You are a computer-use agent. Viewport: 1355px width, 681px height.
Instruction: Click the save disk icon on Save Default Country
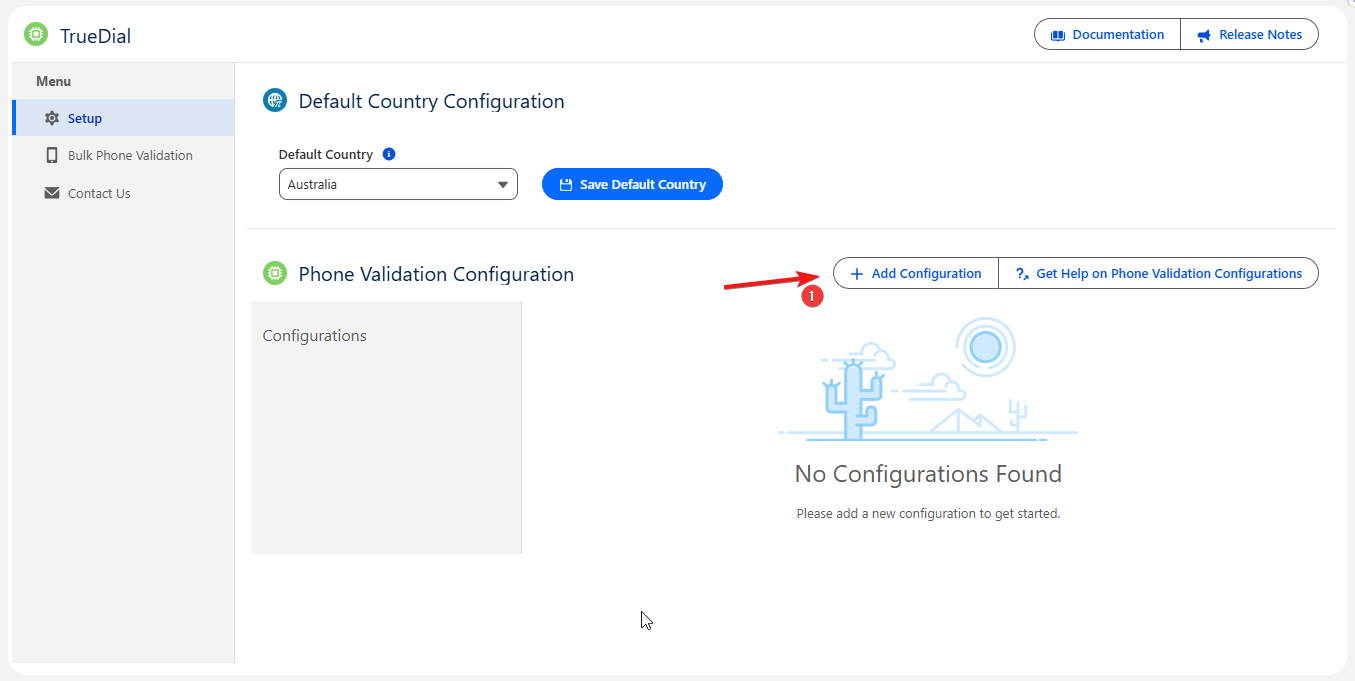coord(566,184)
